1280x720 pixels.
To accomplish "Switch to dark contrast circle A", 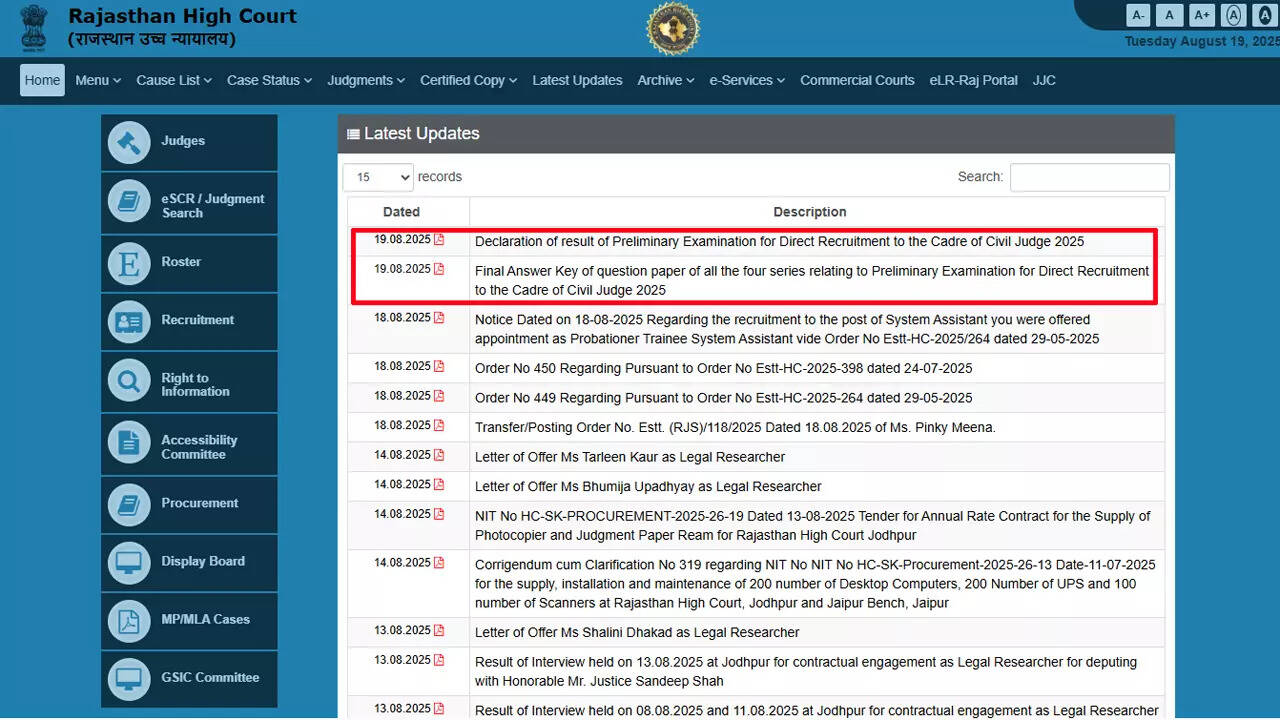I will [x=1265, y=15].
